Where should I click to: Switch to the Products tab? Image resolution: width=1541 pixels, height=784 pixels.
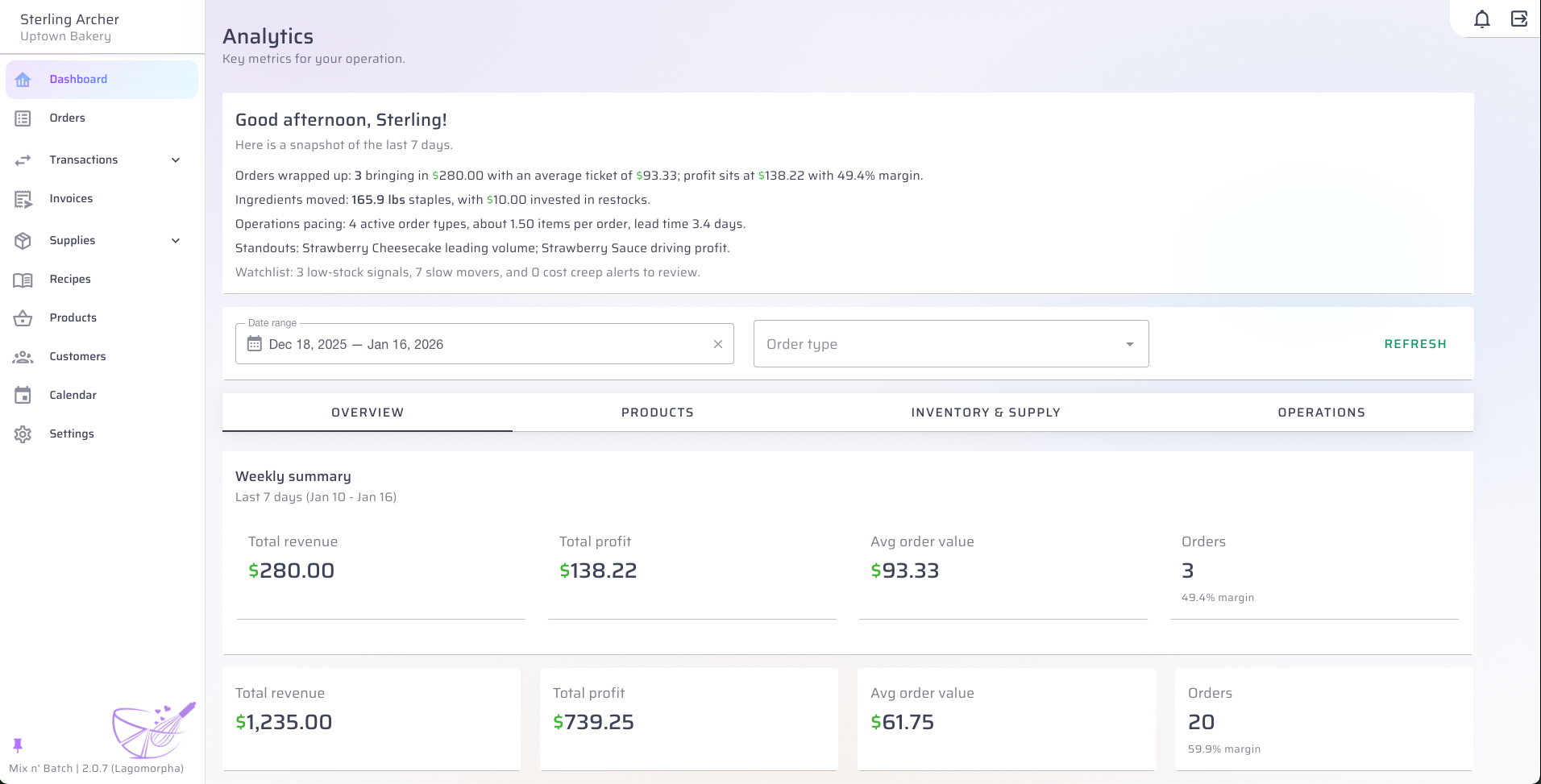point(657,412)
